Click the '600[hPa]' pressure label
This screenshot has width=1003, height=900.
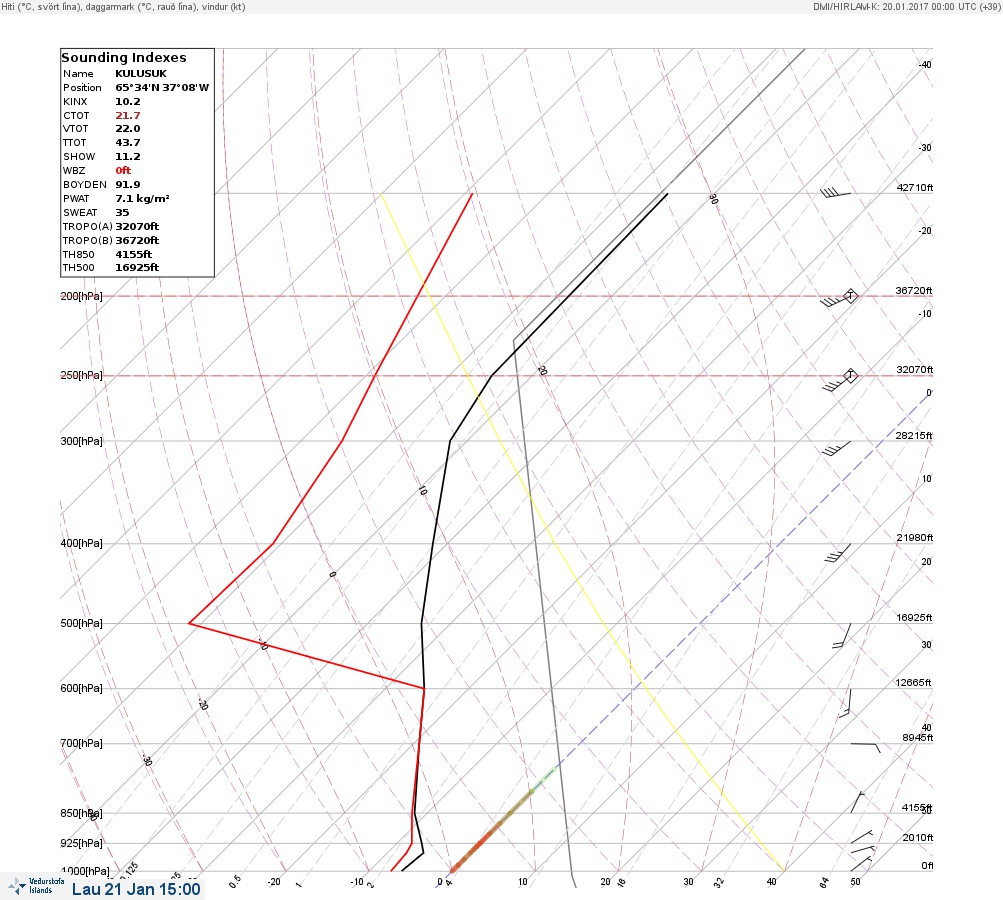pos(81,688)
